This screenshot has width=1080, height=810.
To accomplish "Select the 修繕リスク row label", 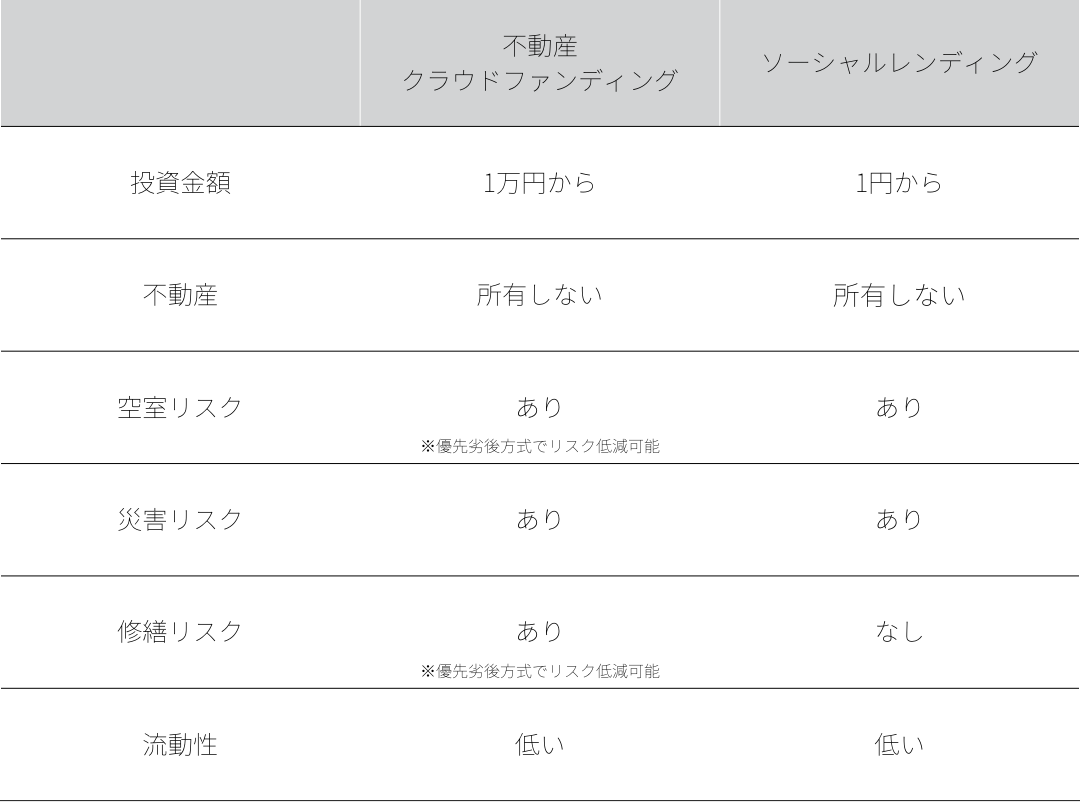I will point(180,632).
